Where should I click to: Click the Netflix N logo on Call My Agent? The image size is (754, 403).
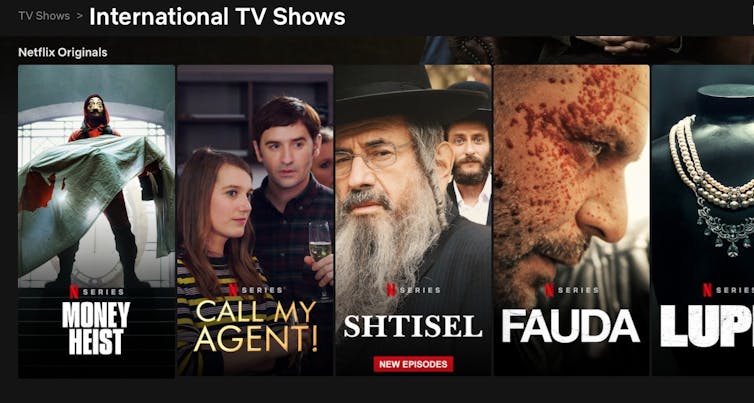point(233,290)
